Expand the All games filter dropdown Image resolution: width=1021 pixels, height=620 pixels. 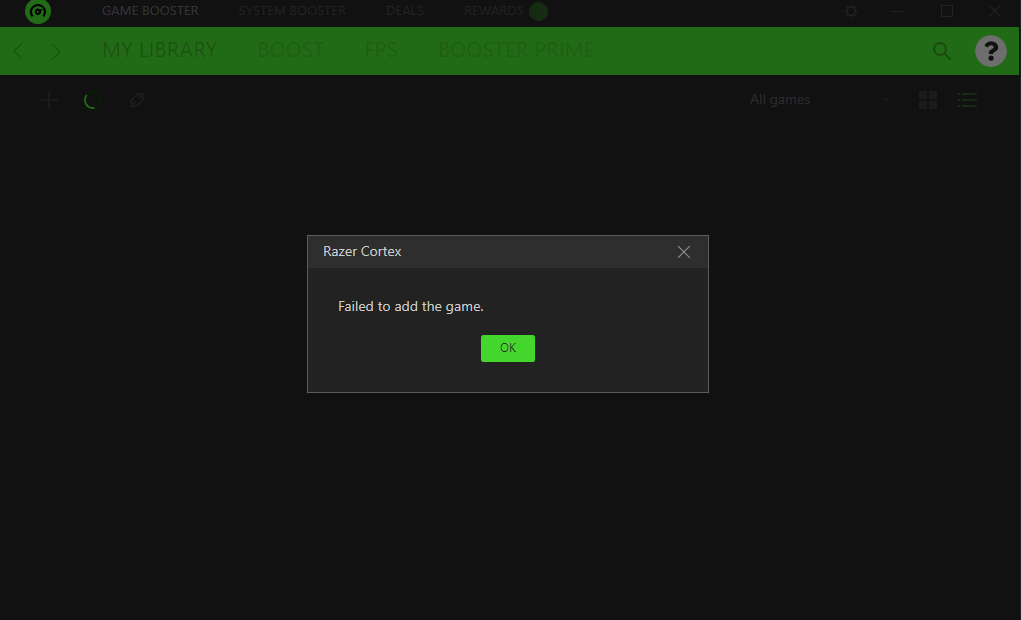[820, 100]
